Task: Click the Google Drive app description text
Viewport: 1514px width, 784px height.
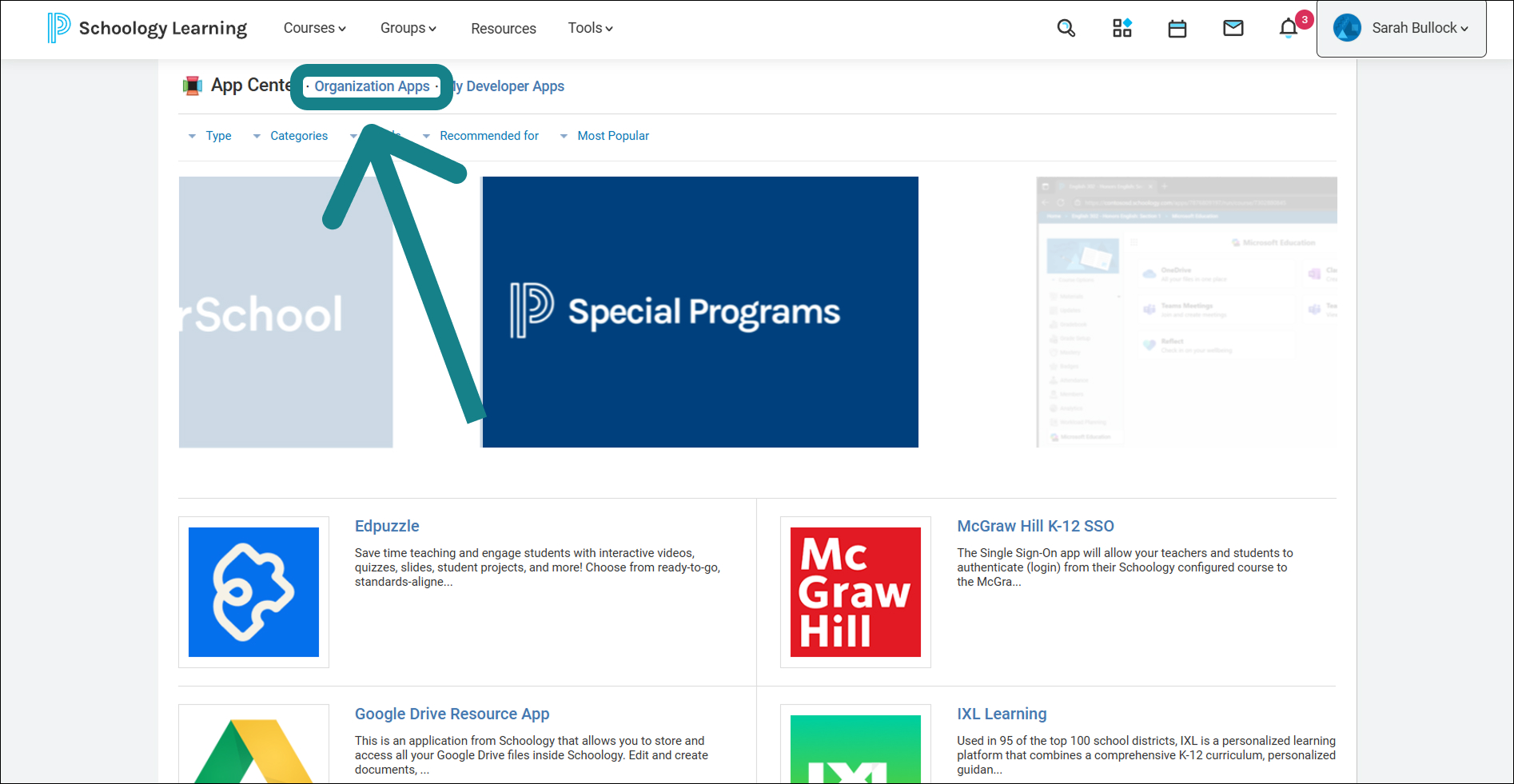Action: 532,755
